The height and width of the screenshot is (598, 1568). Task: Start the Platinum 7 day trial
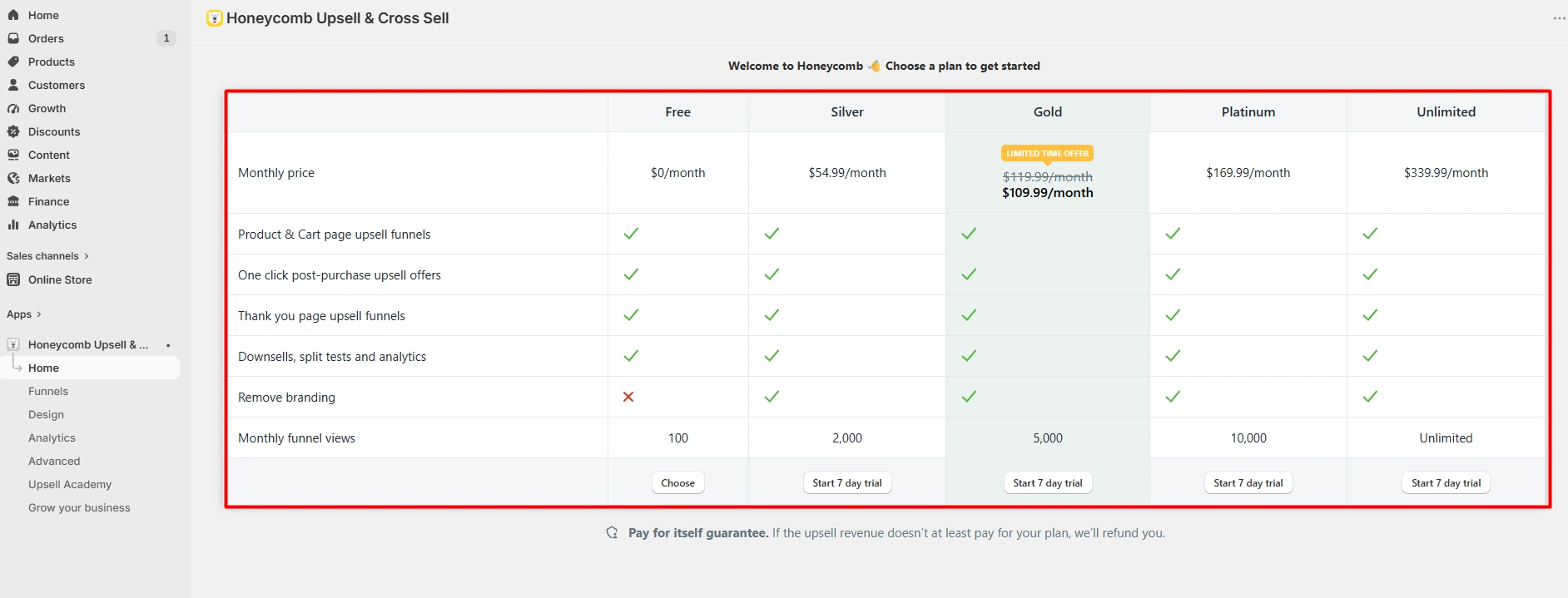click(x=1248, y=483)
